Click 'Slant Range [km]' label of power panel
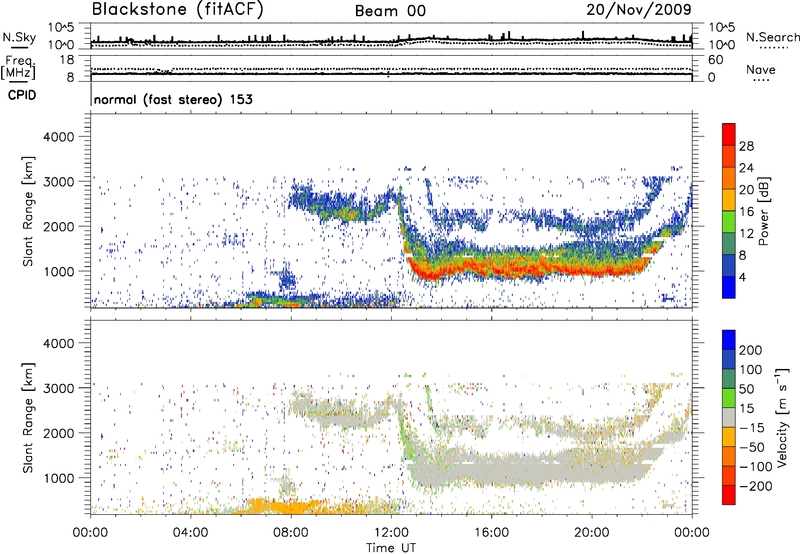Image resolution: width=800 pixels, height=554 pixels. click(28, 211)
